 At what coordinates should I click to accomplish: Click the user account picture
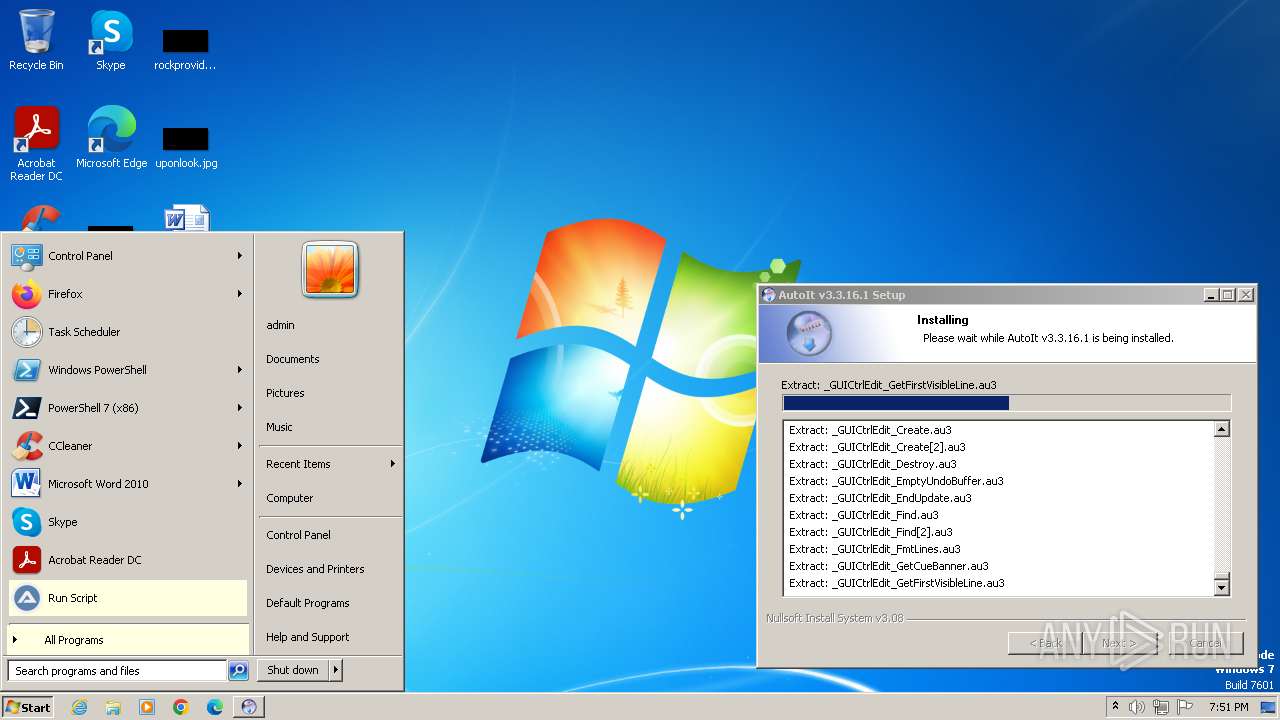330,270
